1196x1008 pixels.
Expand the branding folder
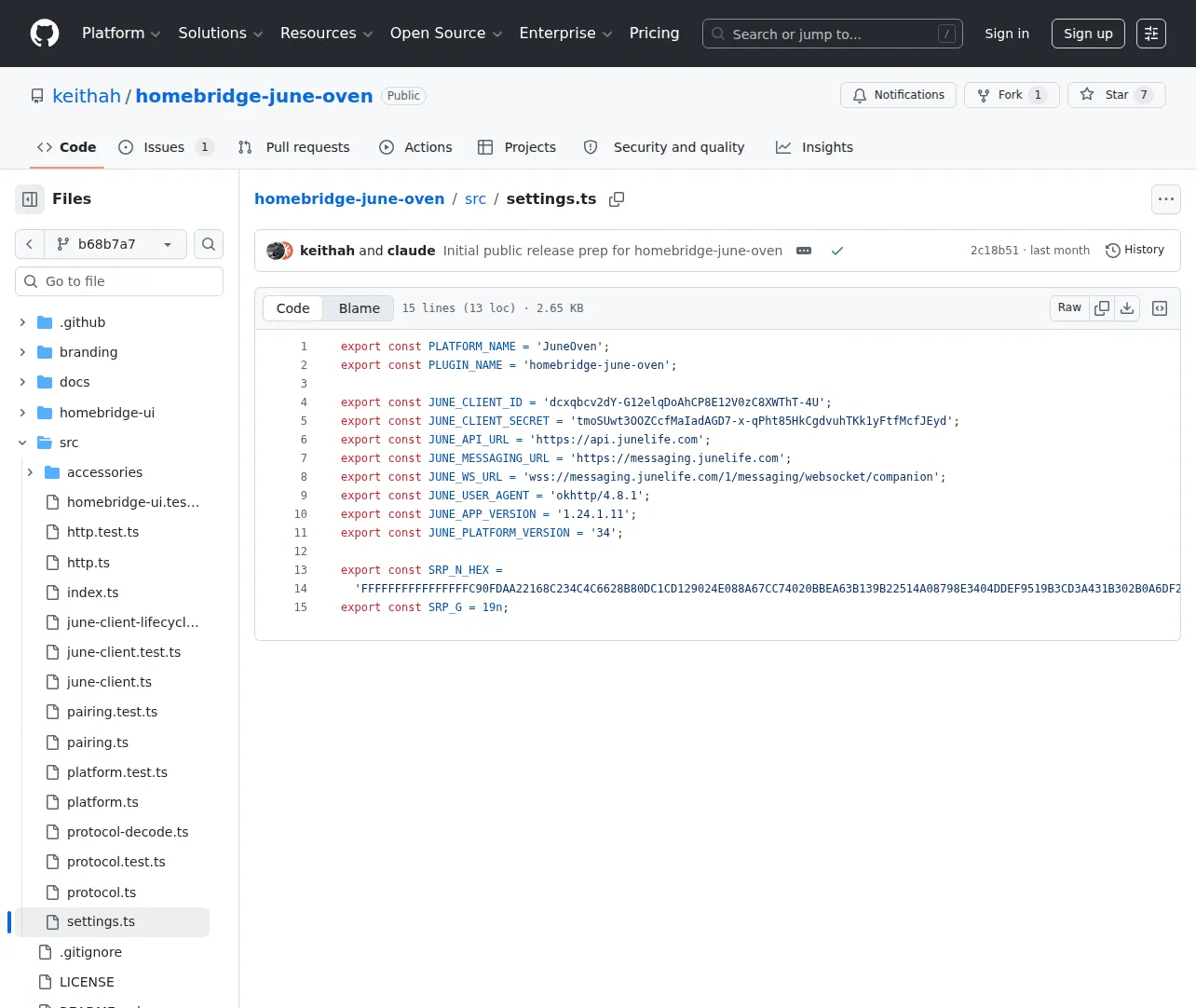point(22,352)
